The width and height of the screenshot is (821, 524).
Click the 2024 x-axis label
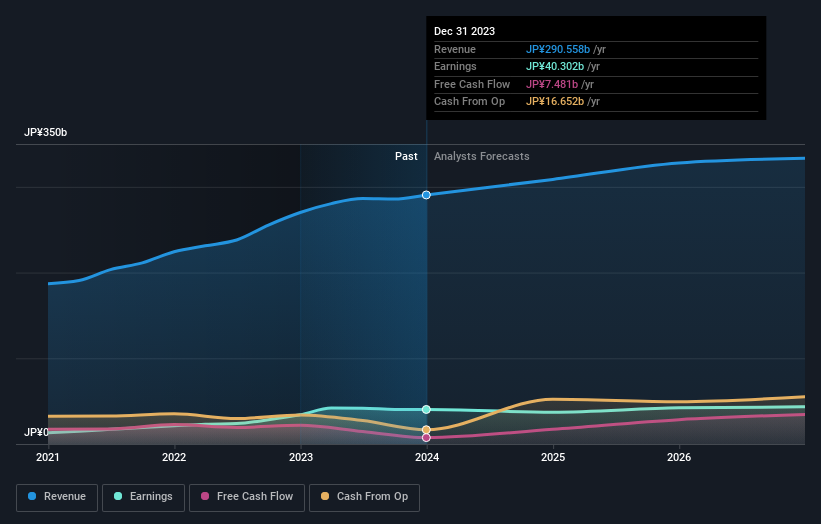[x=427, y=457]
